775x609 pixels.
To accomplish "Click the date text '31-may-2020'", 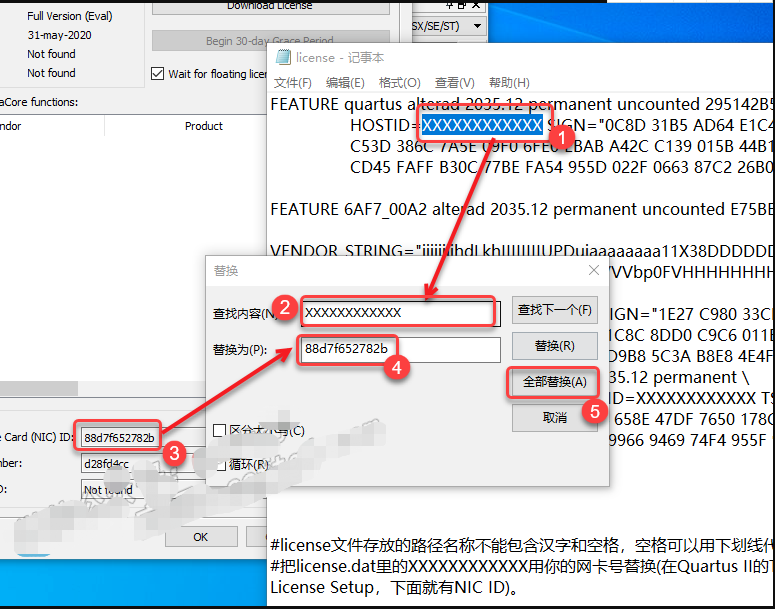I will 59,35.
